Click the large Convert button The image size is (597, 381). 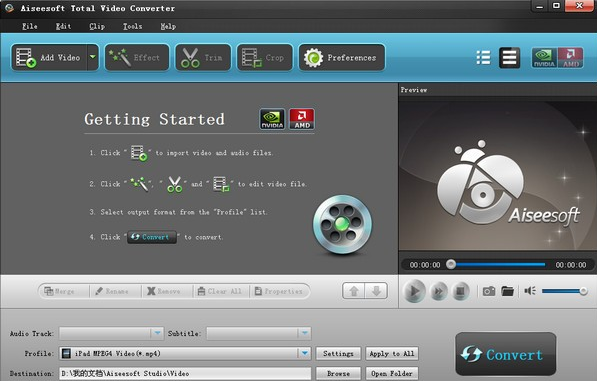506,354
